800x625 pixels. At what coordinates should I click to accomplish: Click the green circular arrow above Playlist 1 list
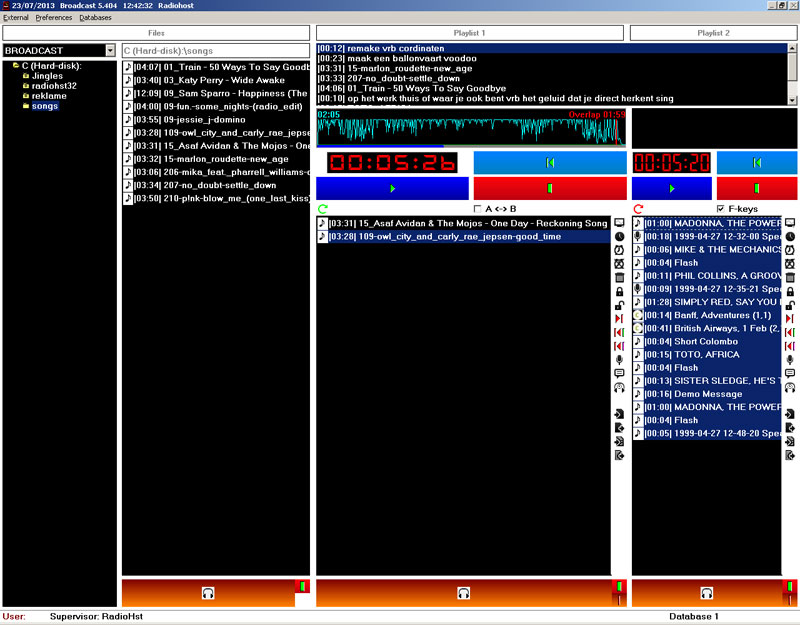click(322, 209)
